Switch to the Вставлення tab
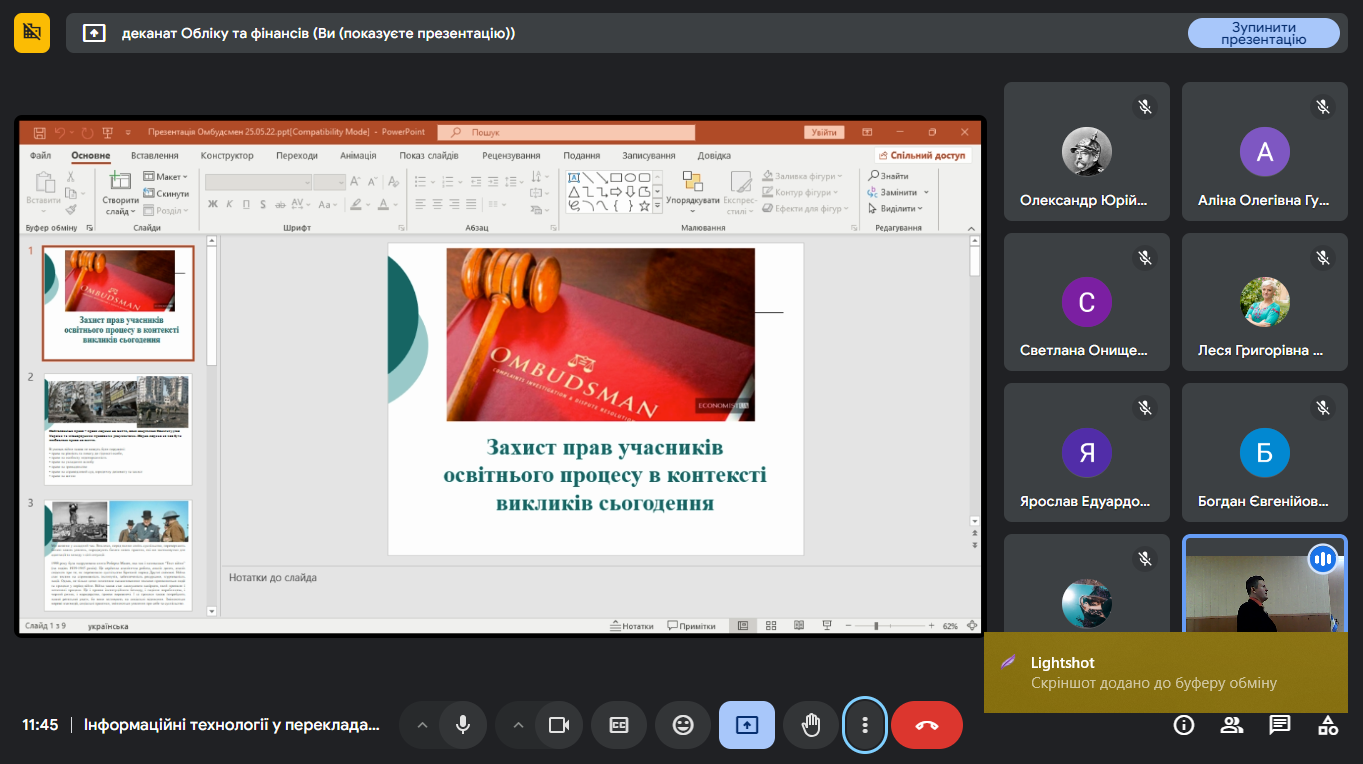The height and width of the screenshot is (764, 1363). [x=154, y=156]
